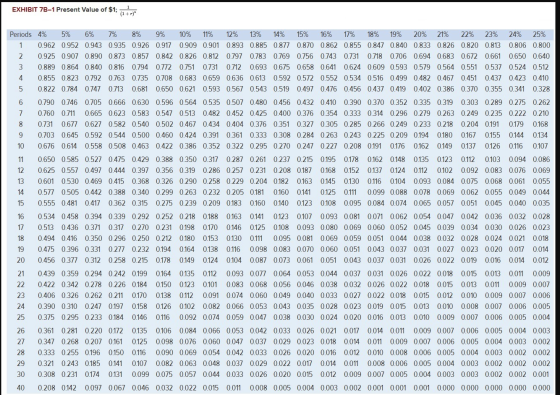Click the 18% column header
560x395 pixels.
pos(373,35)
